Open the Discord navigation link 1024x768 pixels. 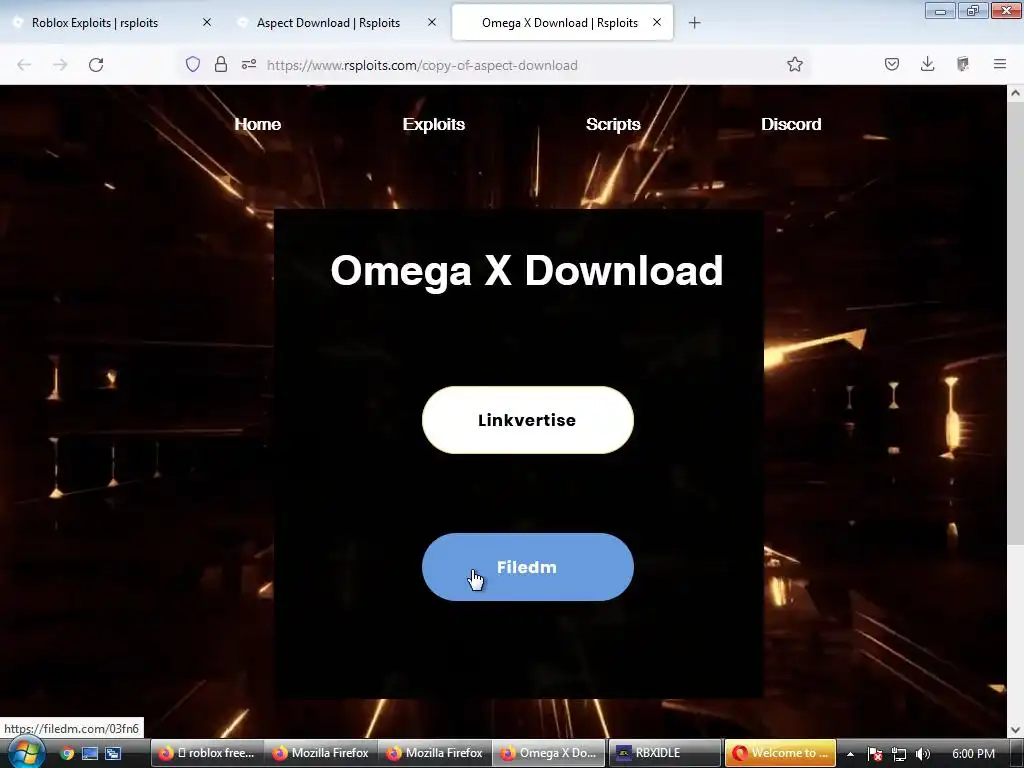[x=791, y=124]
